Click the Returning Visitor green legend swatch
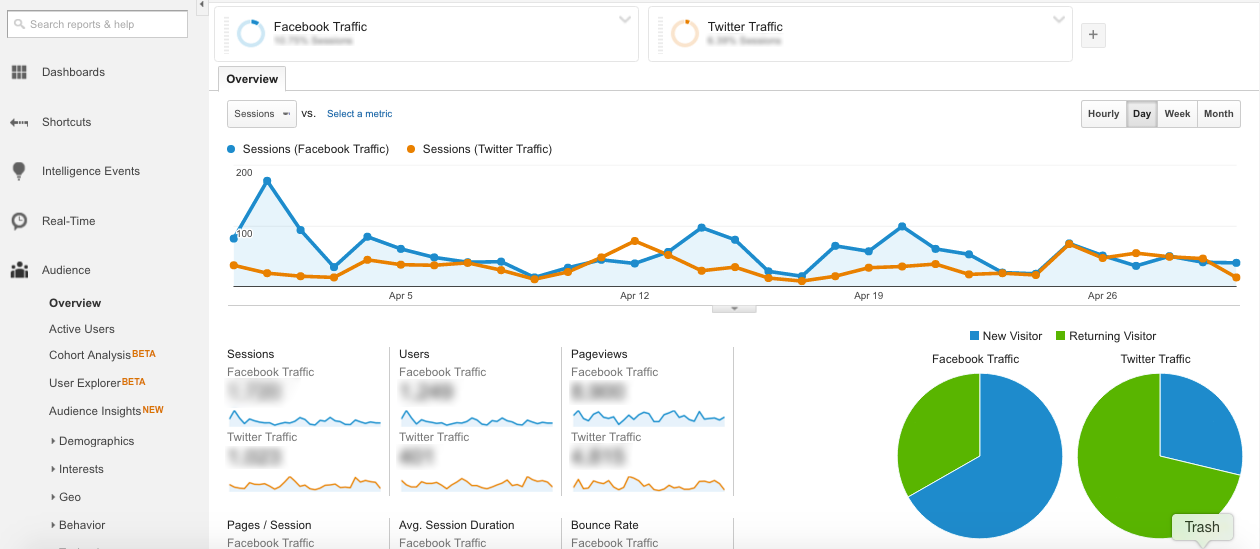 pyautogui.click(x=1060, y=336)
